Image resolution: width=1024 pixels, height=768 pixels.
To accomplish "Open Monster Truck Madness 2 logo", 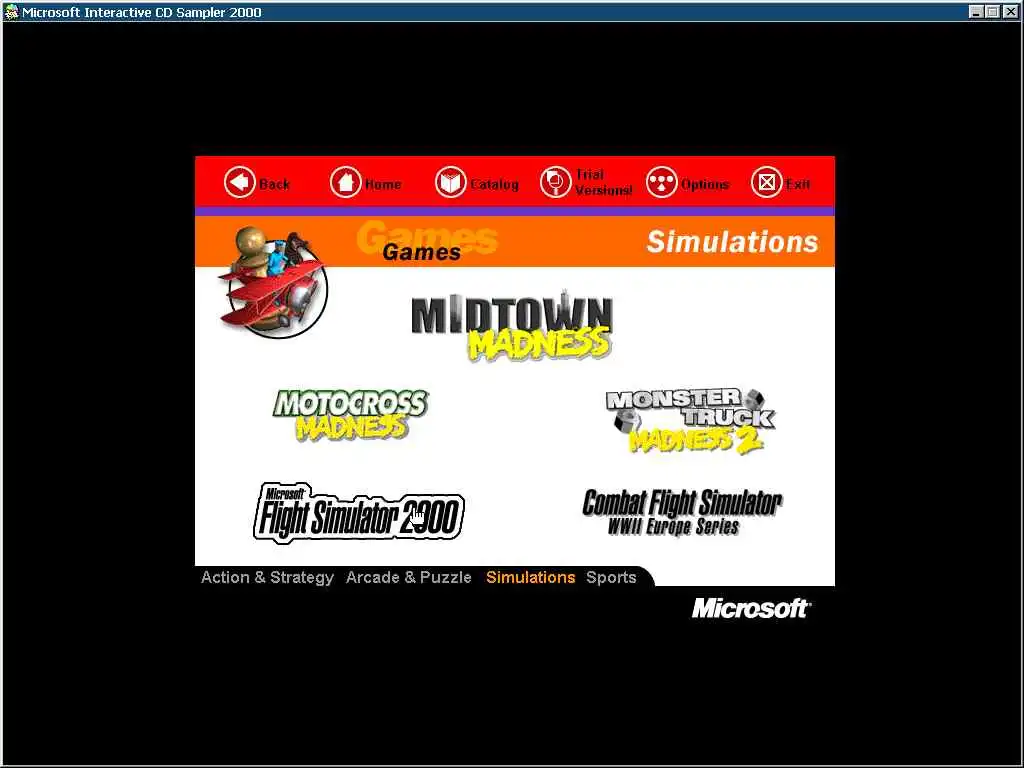I will (x=690, y=421).
